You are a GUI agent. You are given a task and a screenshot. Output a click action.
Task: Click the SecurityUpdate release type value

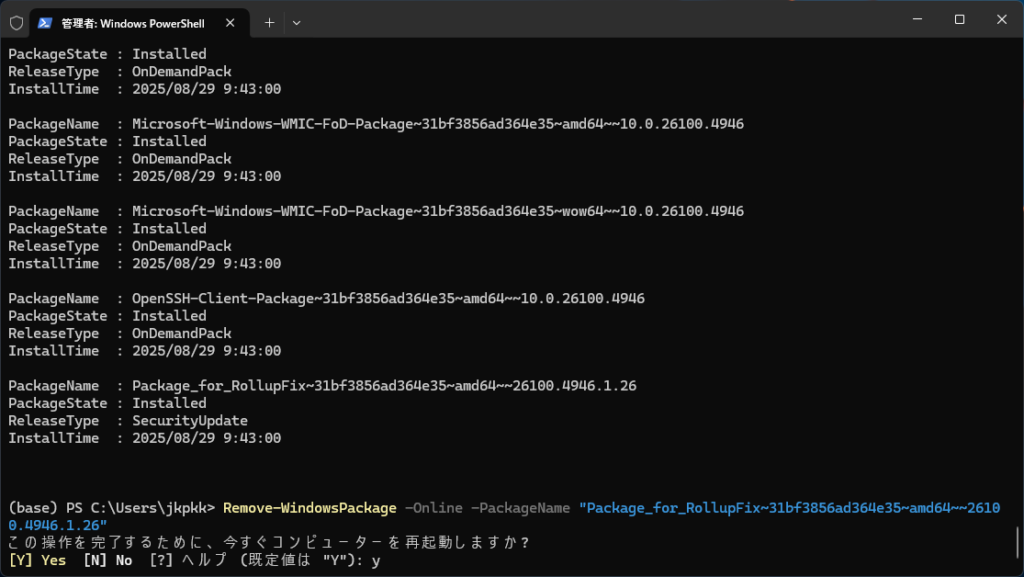(x=190, y=421)
